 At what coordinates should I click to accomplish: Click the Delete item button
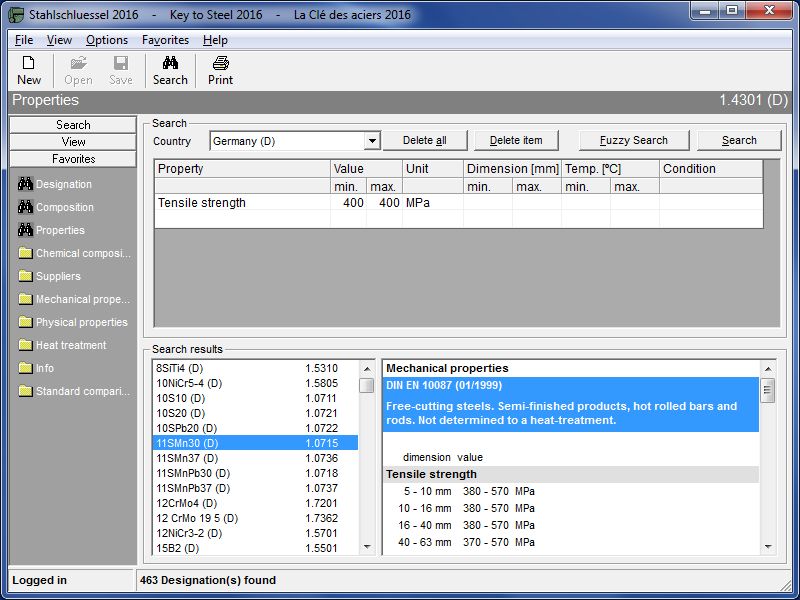point(516,141)
